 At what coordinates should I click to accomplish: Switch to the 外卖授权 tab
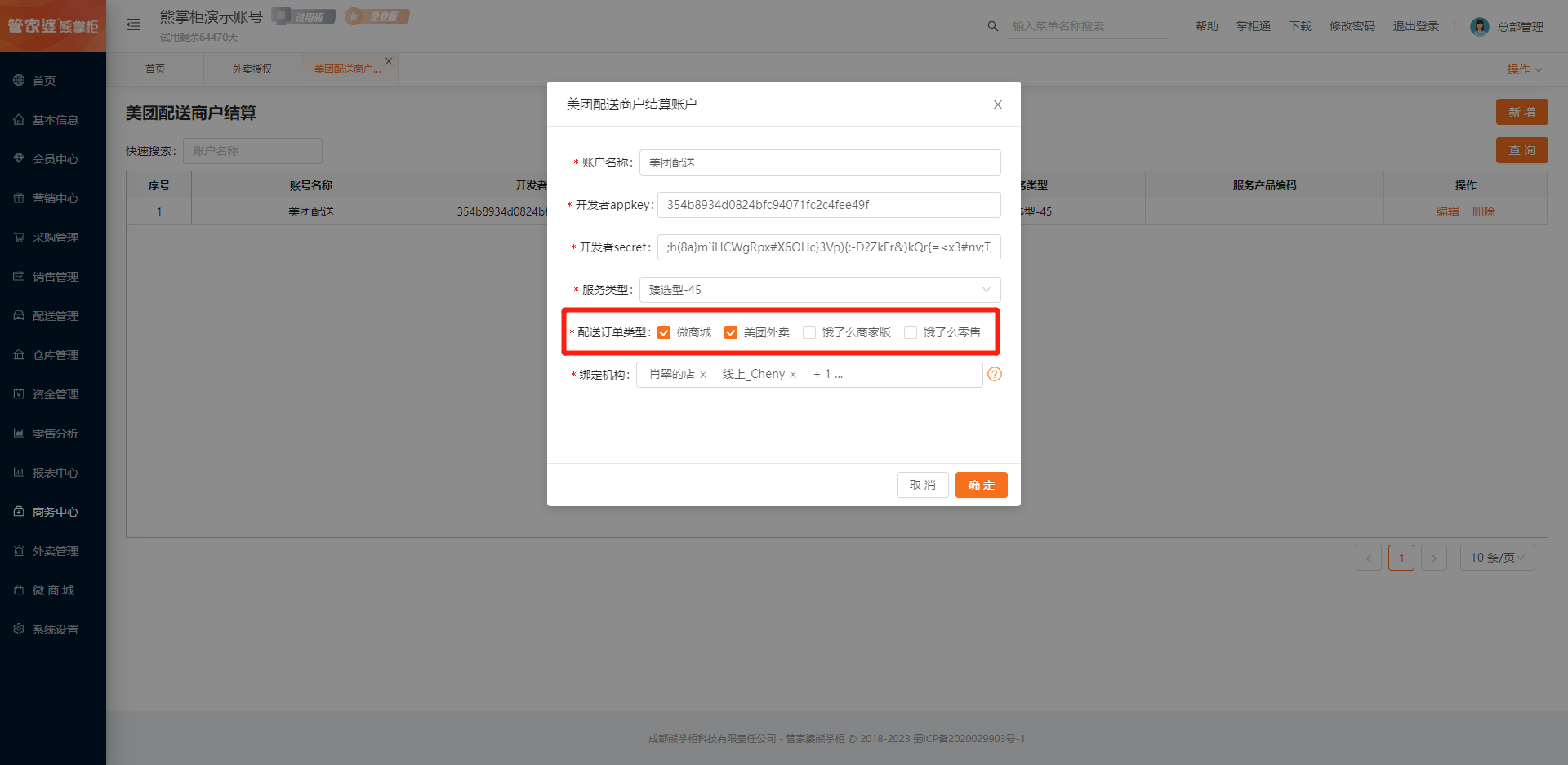(252, 69)
